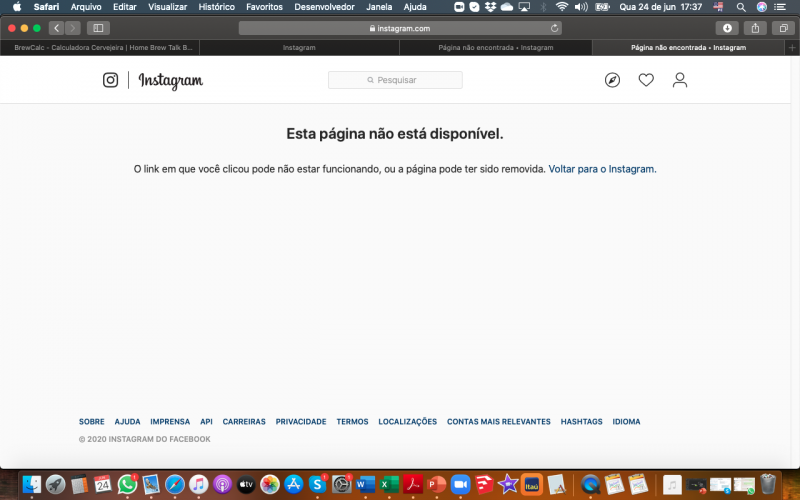Reload the page with refresh icon
This screenshot has width=800, height=500.
pyautogui.click(x=554, y=28)
